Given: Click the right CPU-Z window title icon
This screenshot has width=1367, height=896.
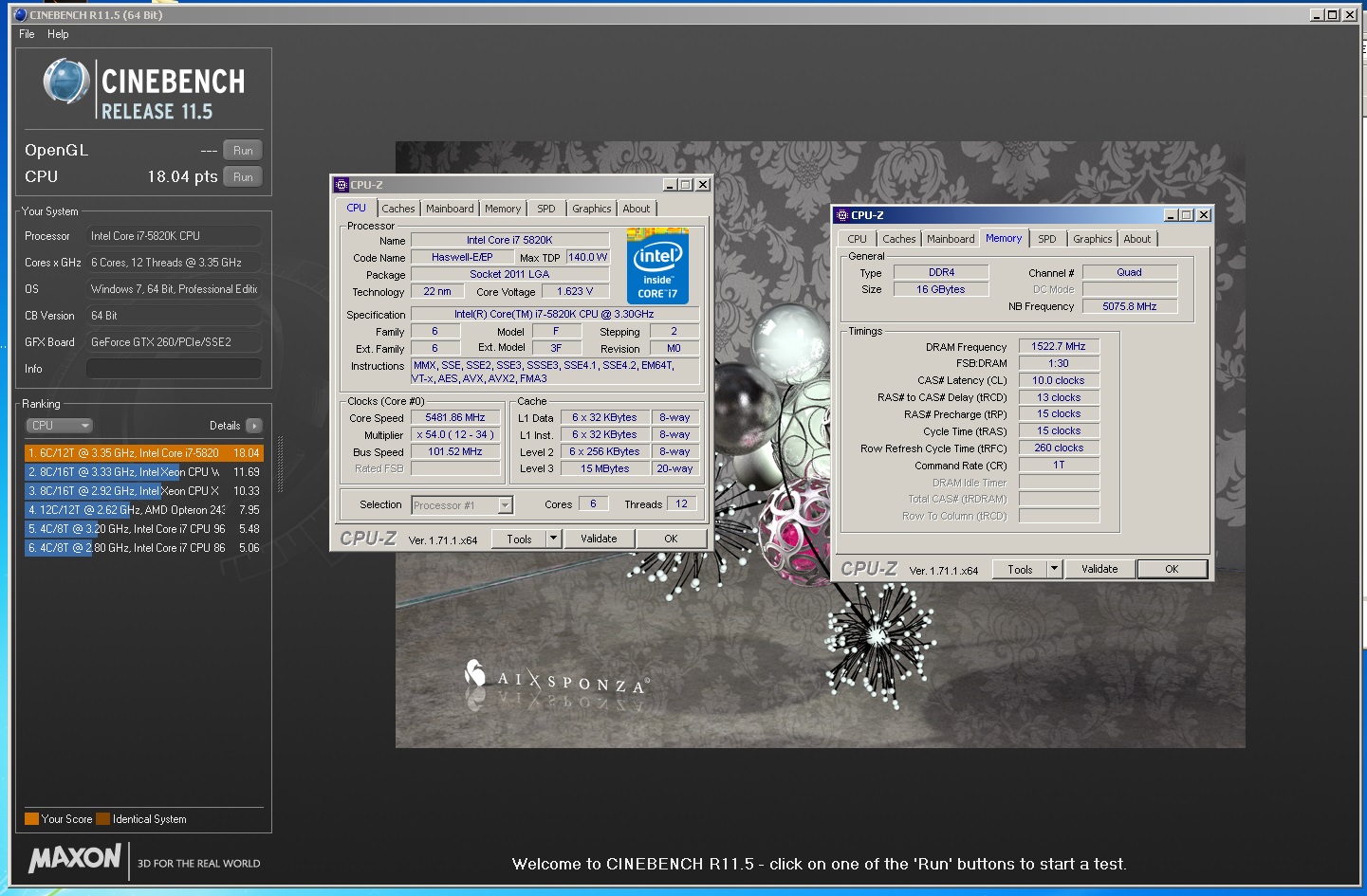Looking at the screenshot, I should 842,215.
